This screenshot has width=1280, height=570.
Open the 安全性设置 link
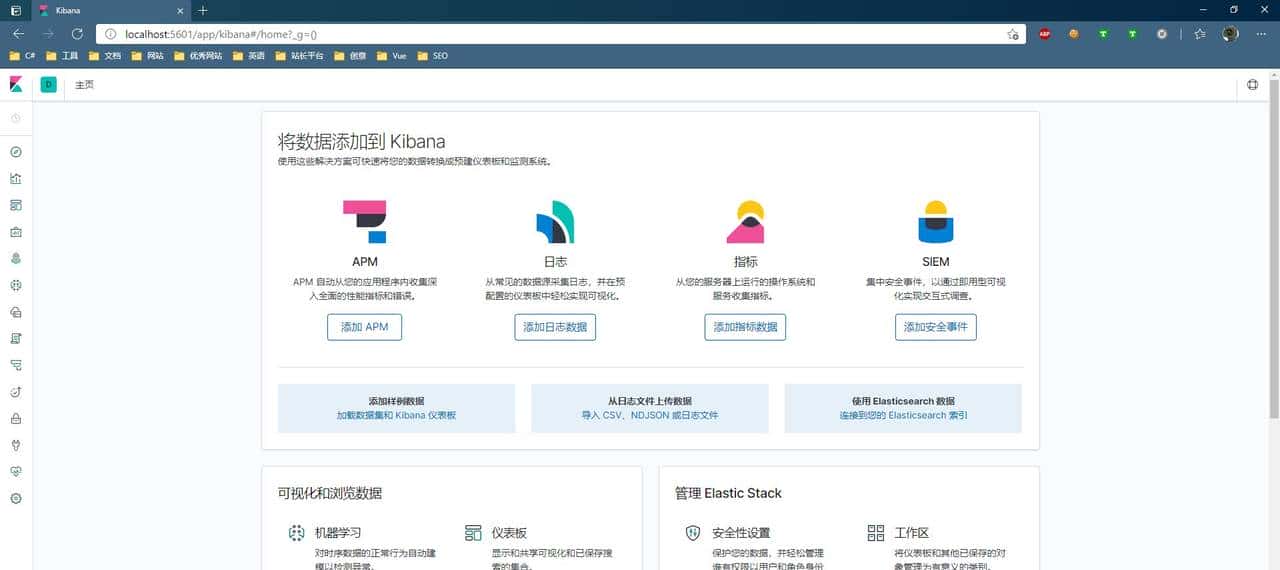(x=741, y=533)
